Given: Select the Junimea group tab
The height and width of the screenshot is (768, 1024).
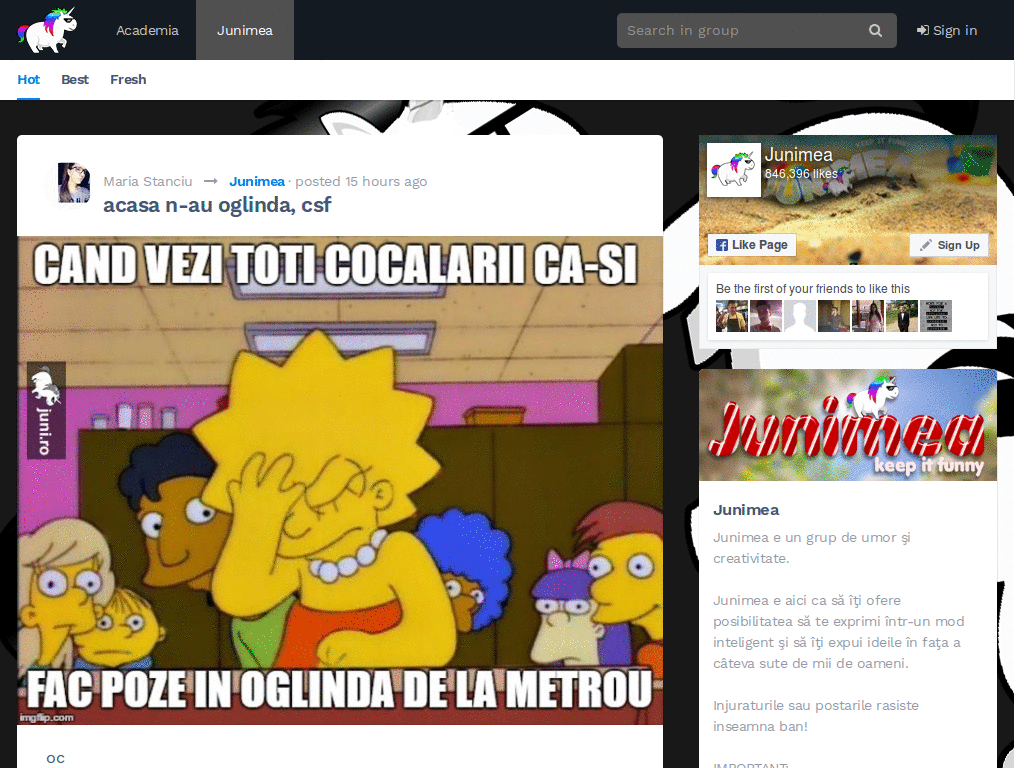Looking at the screenshot, I should click(245, 31).
